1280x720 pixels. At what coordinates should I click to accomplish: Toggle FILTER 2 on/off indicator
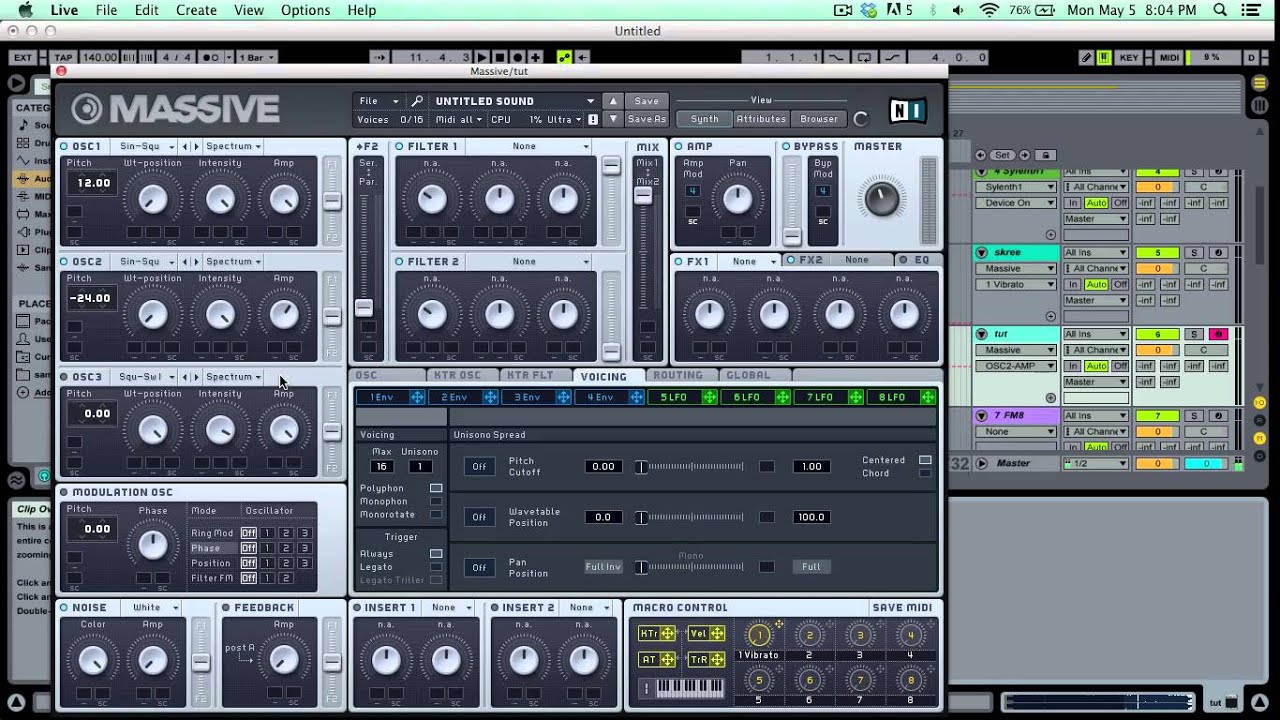pos(400,262)
